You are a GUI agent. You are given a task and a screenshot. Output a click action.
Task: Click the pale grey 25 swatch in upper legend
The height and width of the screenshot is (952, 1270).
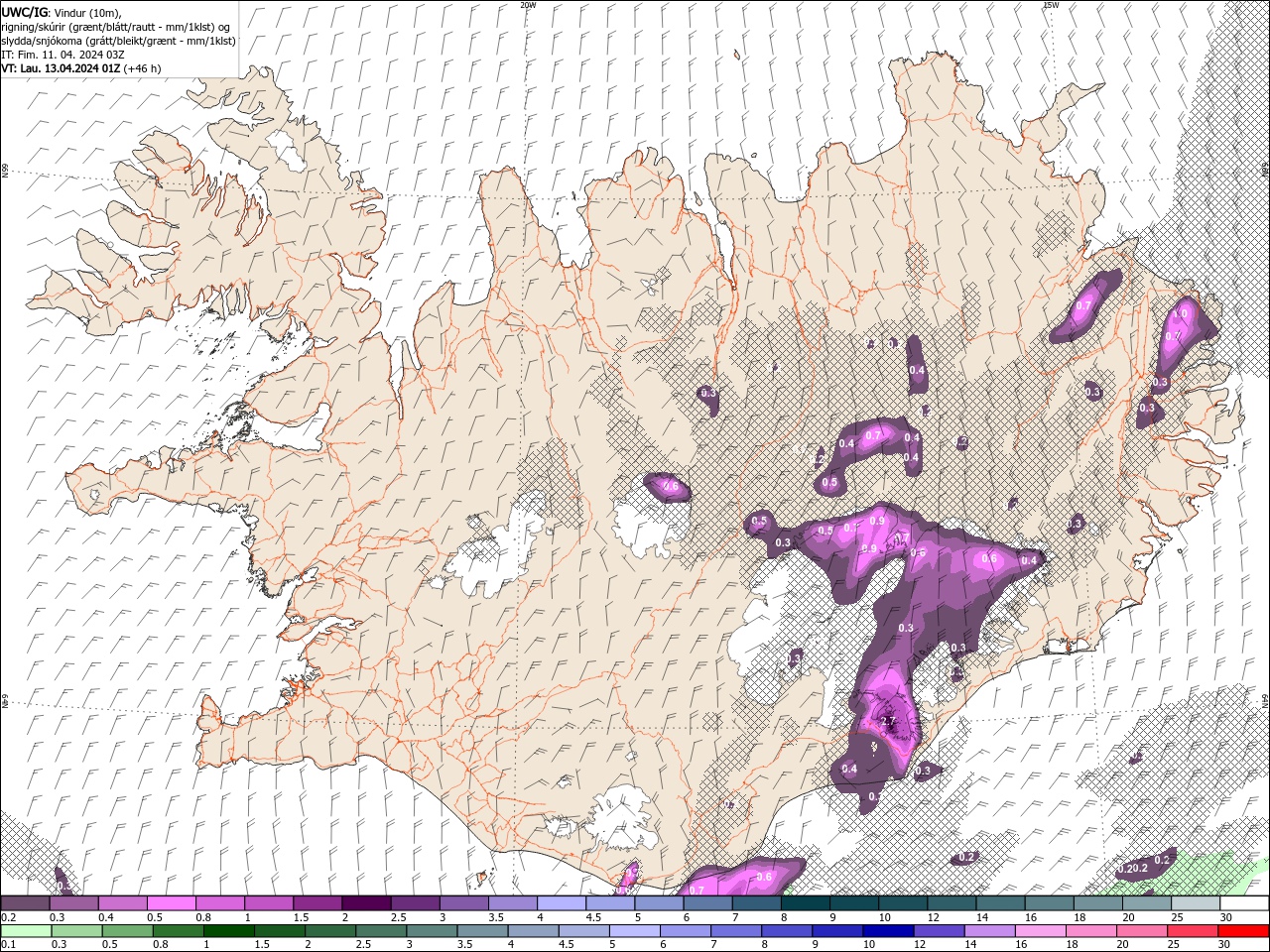(1196, 903)
